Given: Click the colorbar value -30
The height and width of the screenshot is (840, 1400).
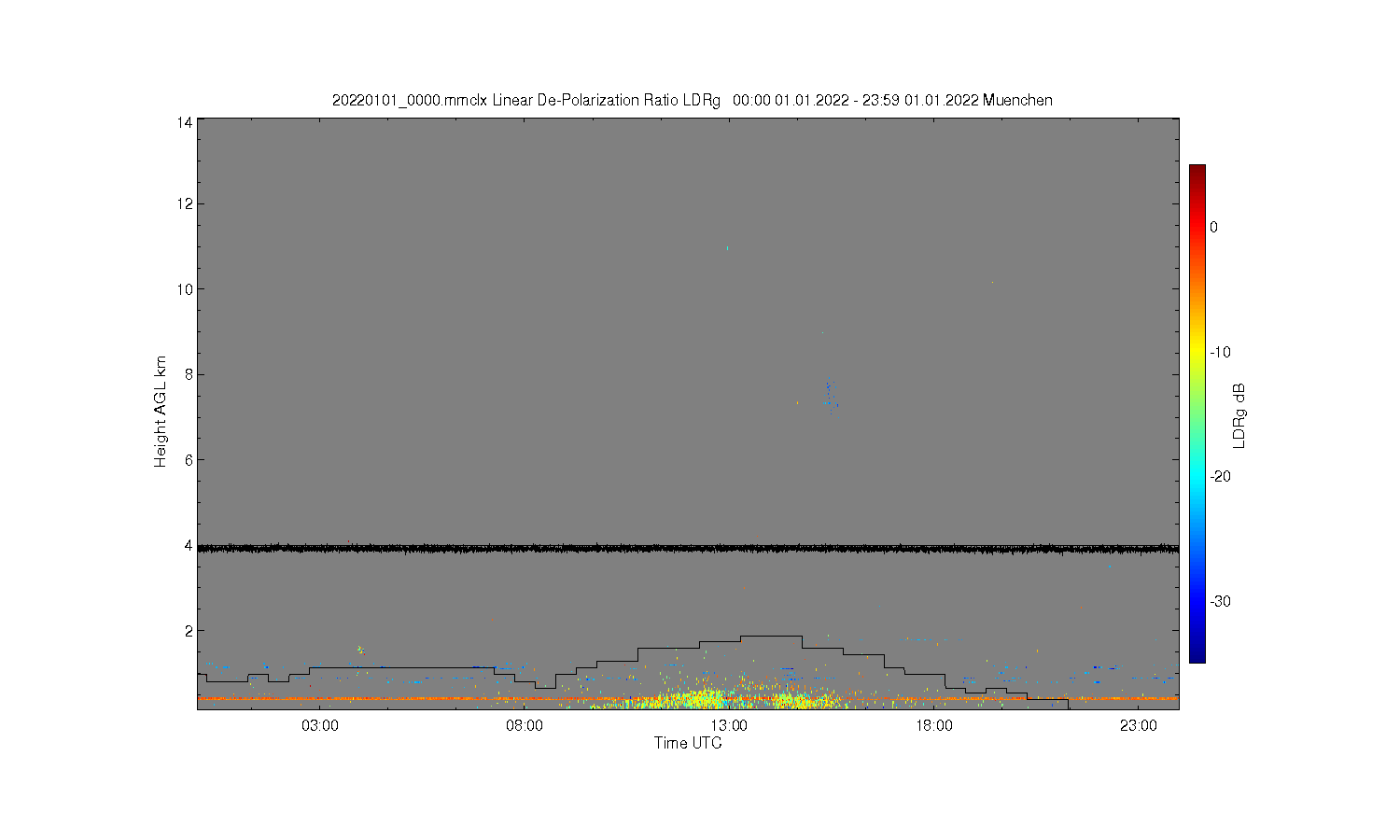Looking at the screenshot, I should [x=1220, y=601].
